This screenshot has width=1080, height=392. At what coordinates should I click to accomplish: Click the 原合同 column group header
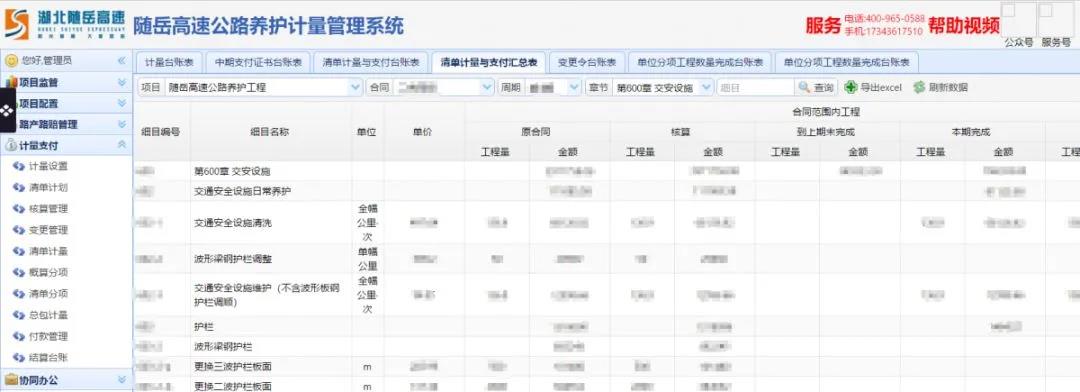[x=536, y=132]
